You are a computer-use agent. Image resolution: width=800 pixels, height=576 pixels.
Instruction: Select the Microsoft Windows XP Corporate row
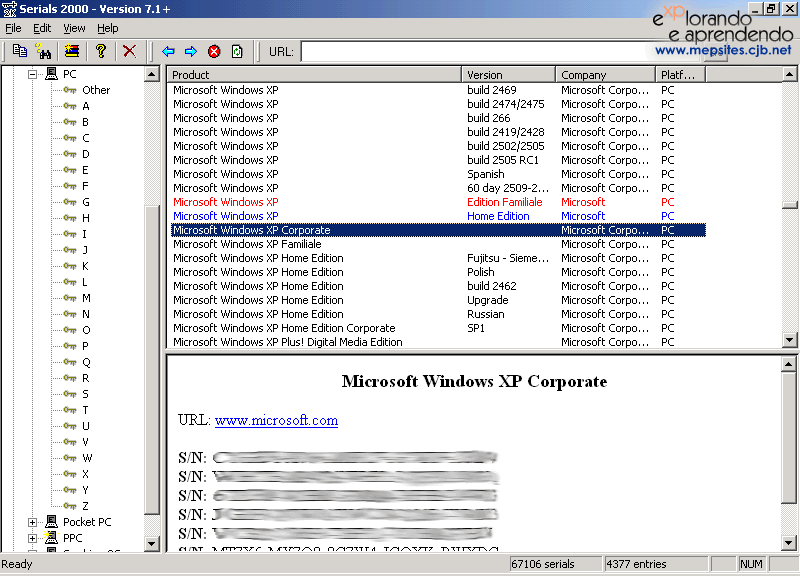[438, 230]
